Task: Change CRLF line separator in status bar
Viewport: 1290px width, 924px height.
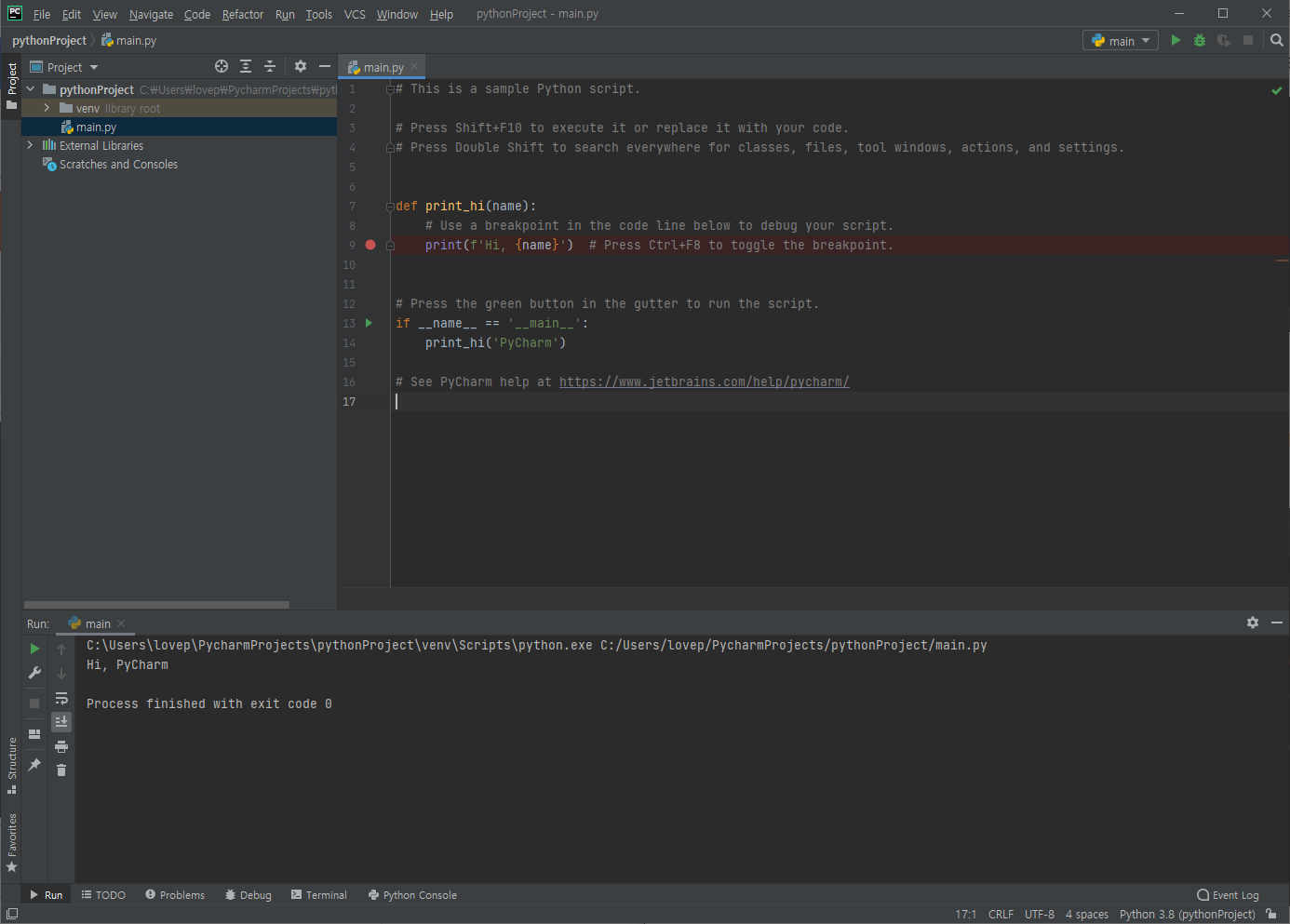Action: pos(1001,914)
